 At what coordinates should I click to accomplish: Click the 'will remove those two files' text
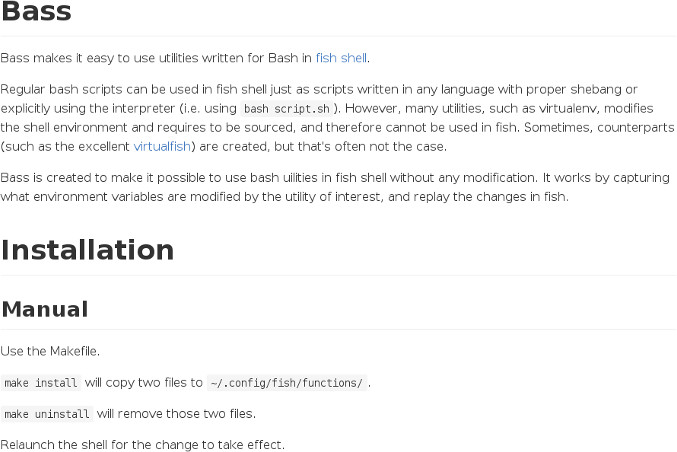pos(176,414)
